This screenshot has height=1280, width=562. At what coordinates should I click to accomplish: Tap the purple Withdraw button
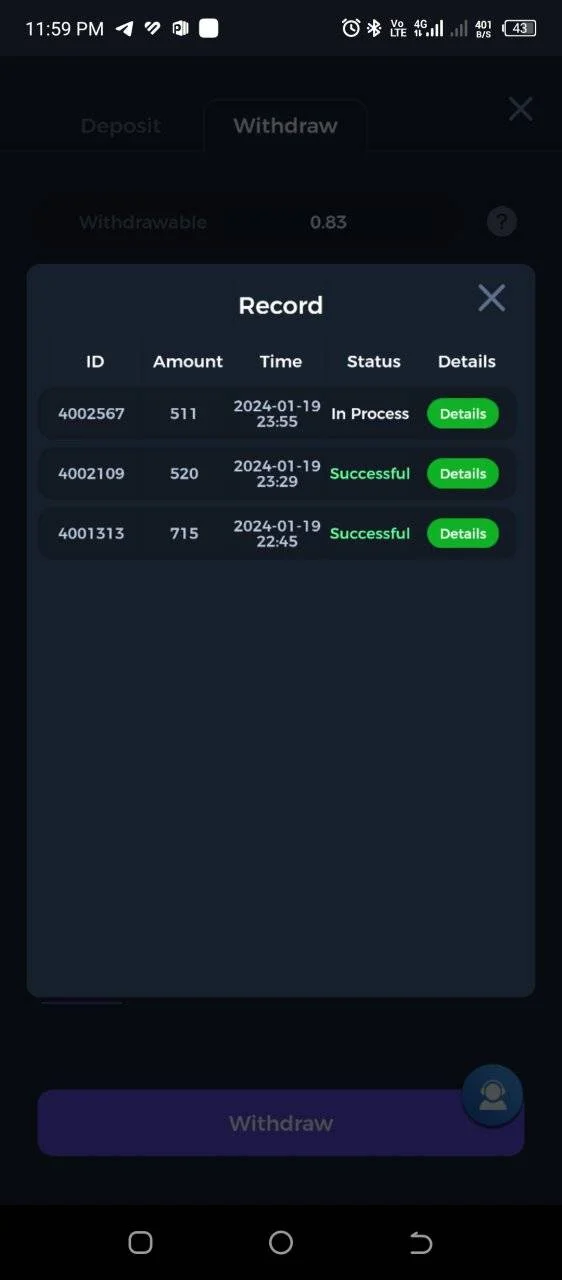(x=281, y=1123)
